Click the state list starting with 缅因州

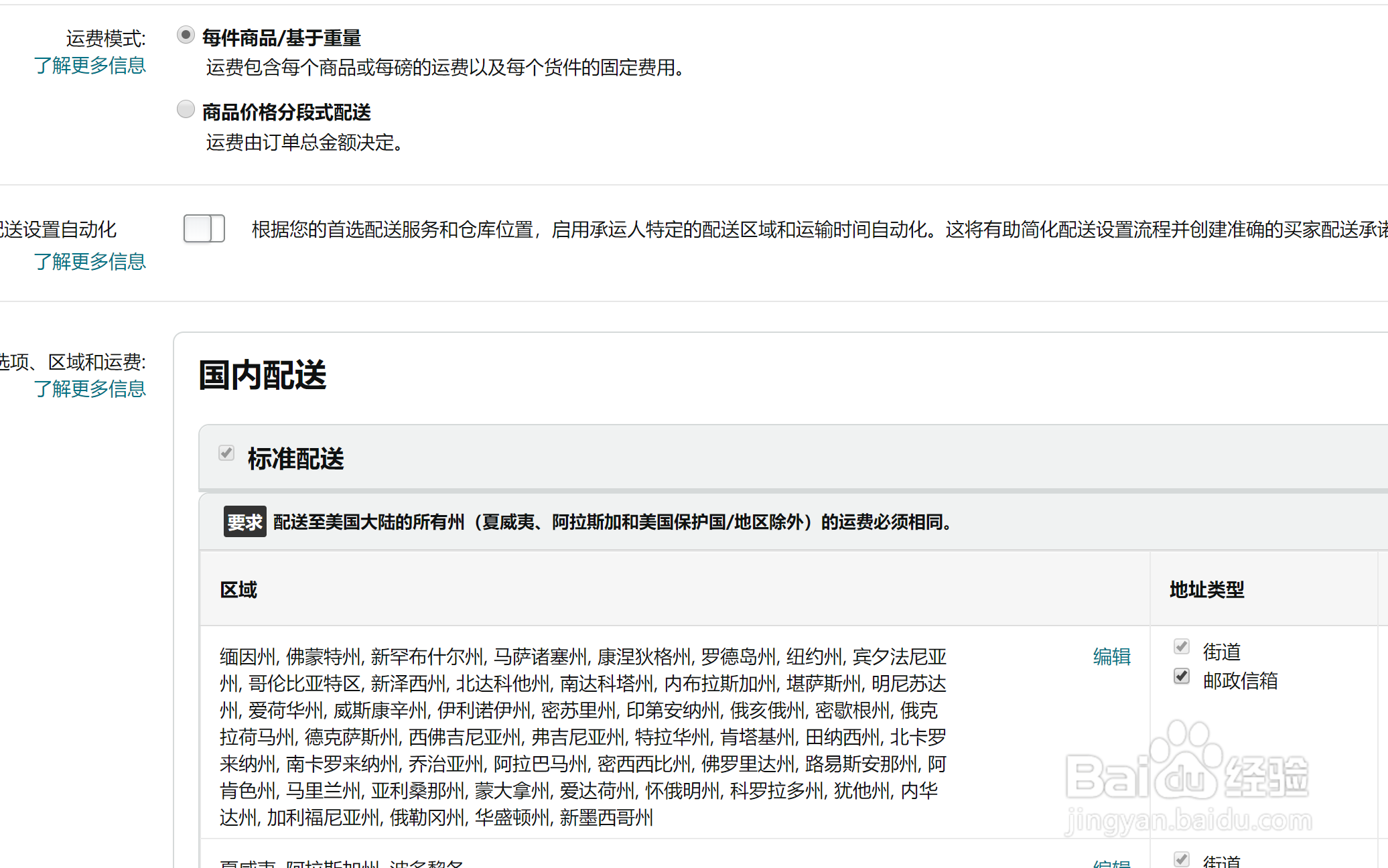[583, 737]
